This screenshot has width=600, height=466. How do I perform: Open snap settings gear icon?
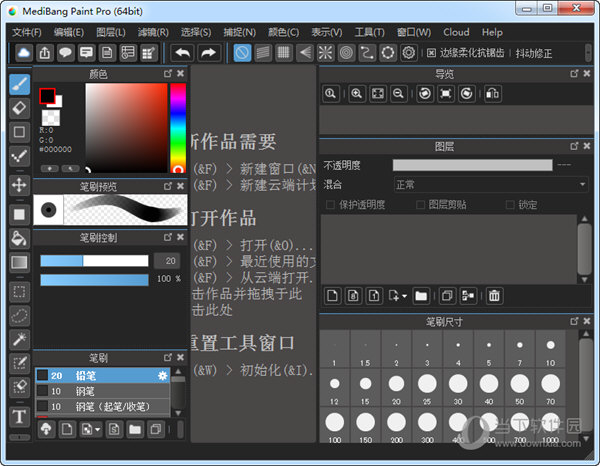408,52
